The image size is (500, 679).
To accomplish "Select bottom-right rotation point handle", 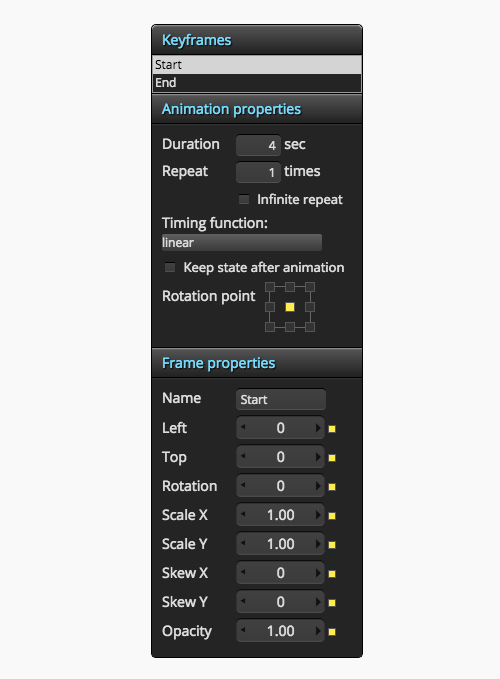I will tap(310, 327).
